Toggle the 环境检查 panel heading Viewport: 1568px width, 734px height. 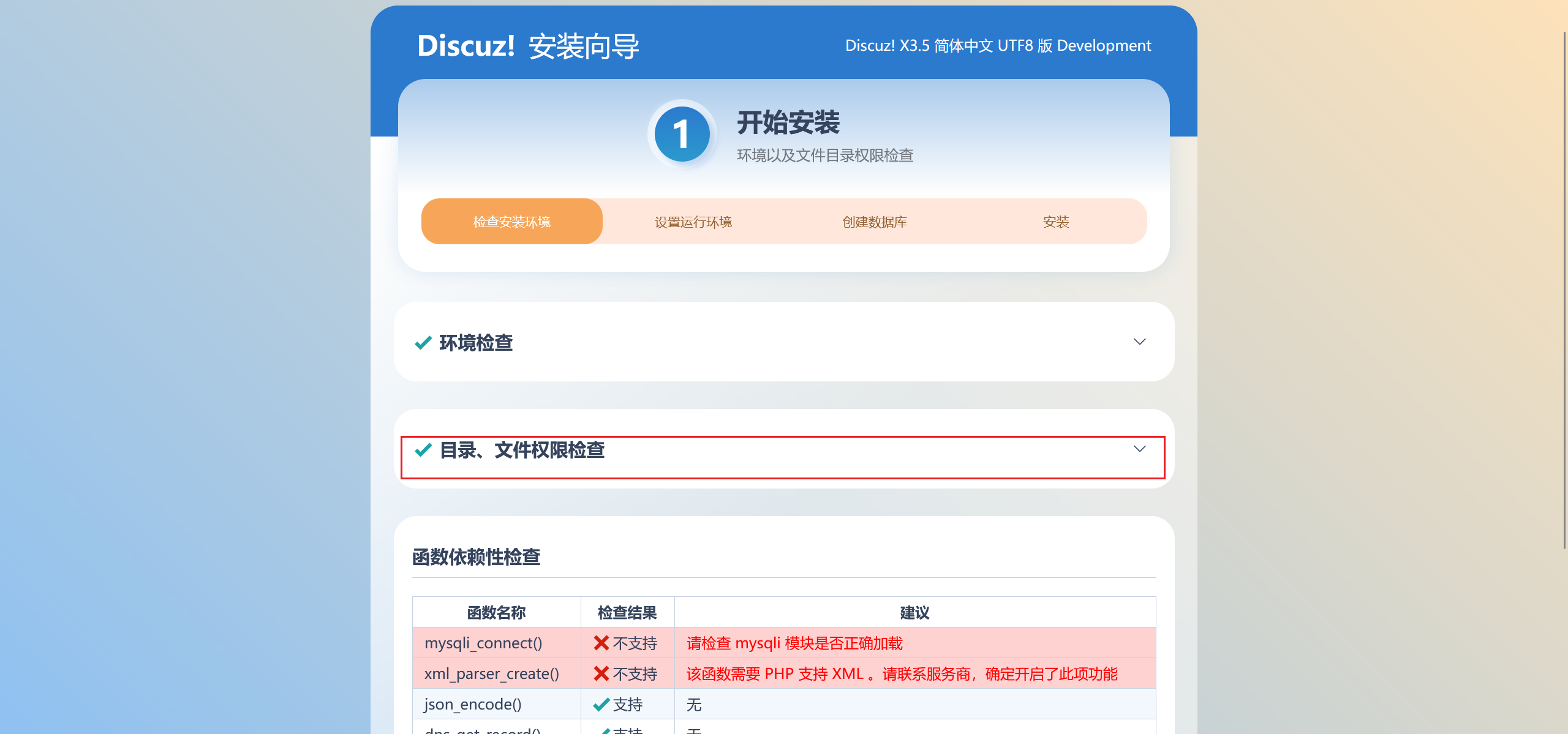476,343
